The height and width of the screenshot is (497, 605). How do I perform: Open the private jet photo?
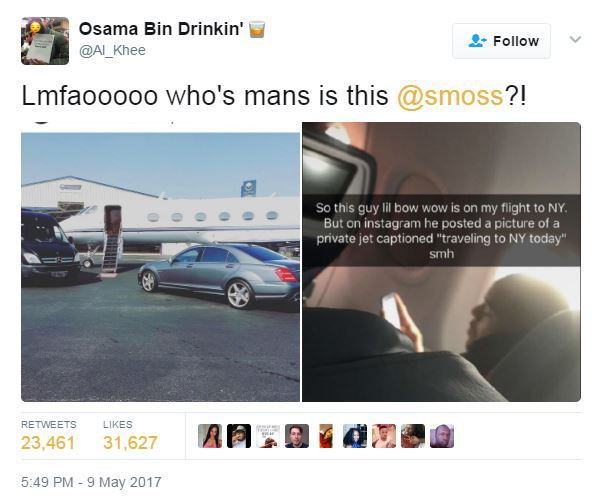tap(161, 262)
